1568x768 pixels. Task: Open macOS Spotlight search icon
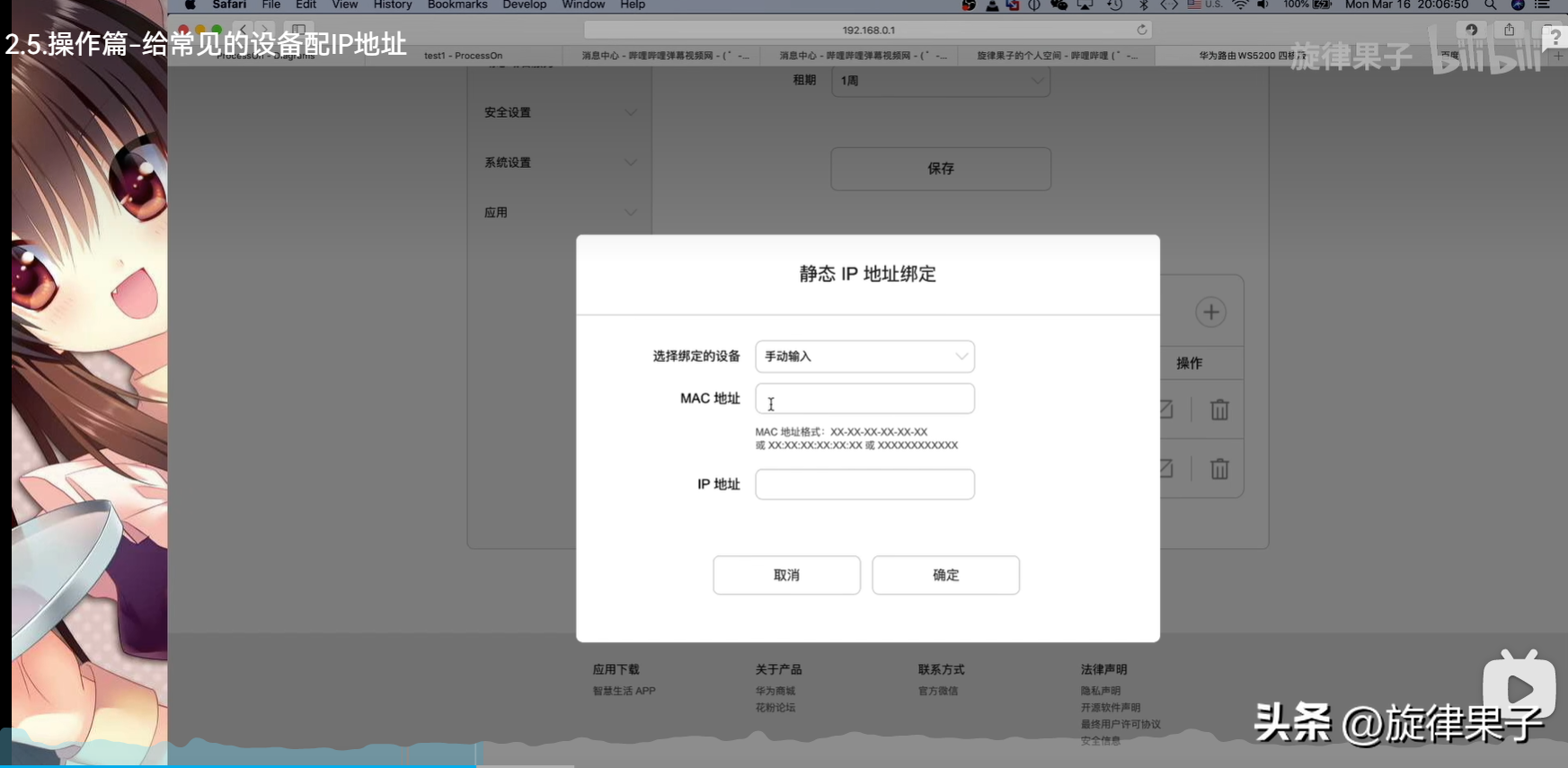click(1490, 5)
